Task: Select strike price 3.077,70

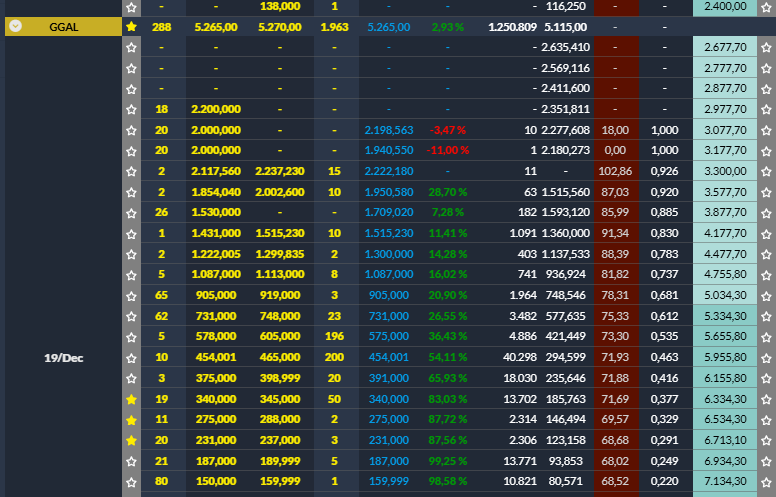Action: [x=725, y=130]
